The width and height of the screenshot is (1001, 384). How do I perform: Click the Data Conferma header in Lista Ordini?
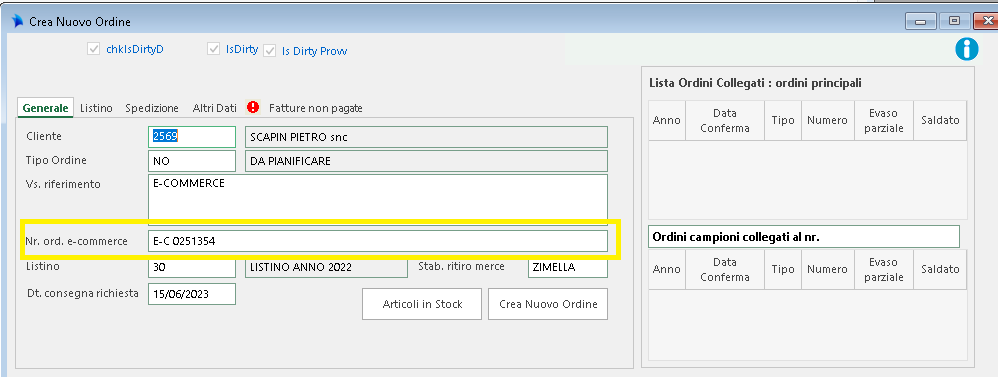pos(725,120)
